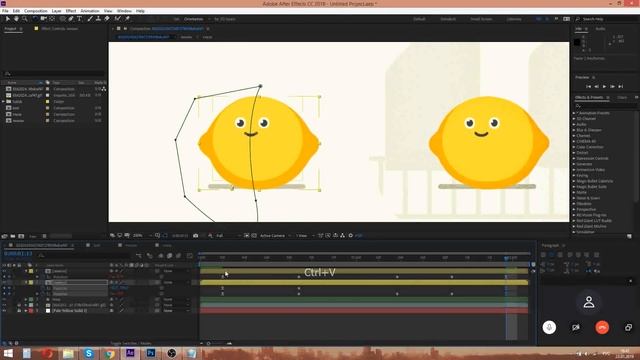Mute the microphone in the call overlay
Viewport: 640px width, 360px height.
coord(549,327)
